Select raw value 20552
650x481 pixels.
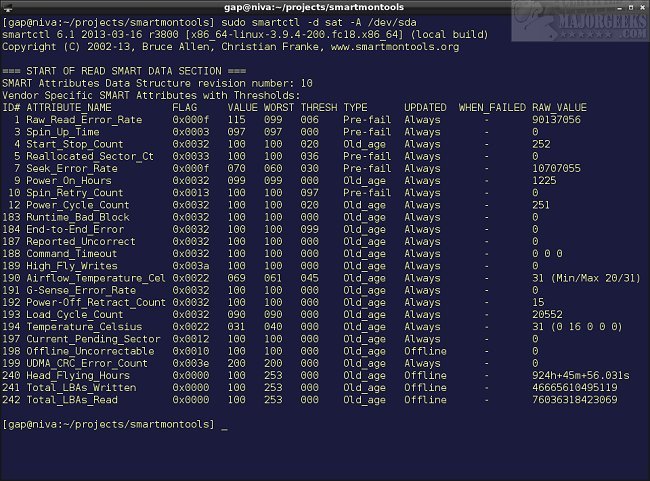(547, 315)
